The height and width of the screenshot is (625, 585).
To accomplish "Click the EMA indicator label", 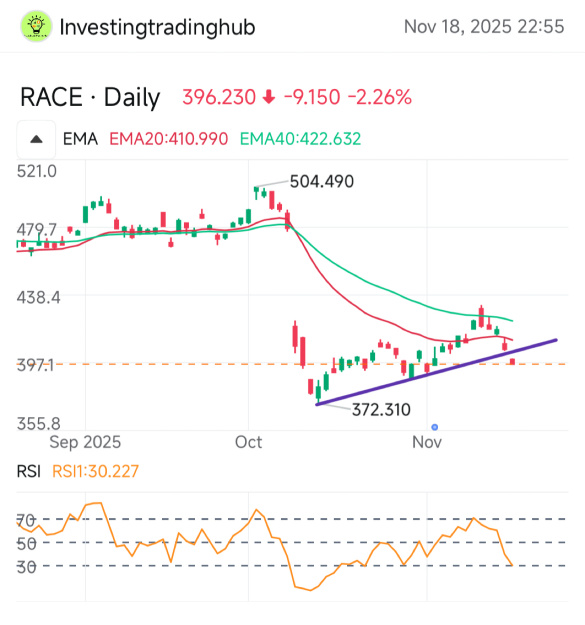I will 80,139.
